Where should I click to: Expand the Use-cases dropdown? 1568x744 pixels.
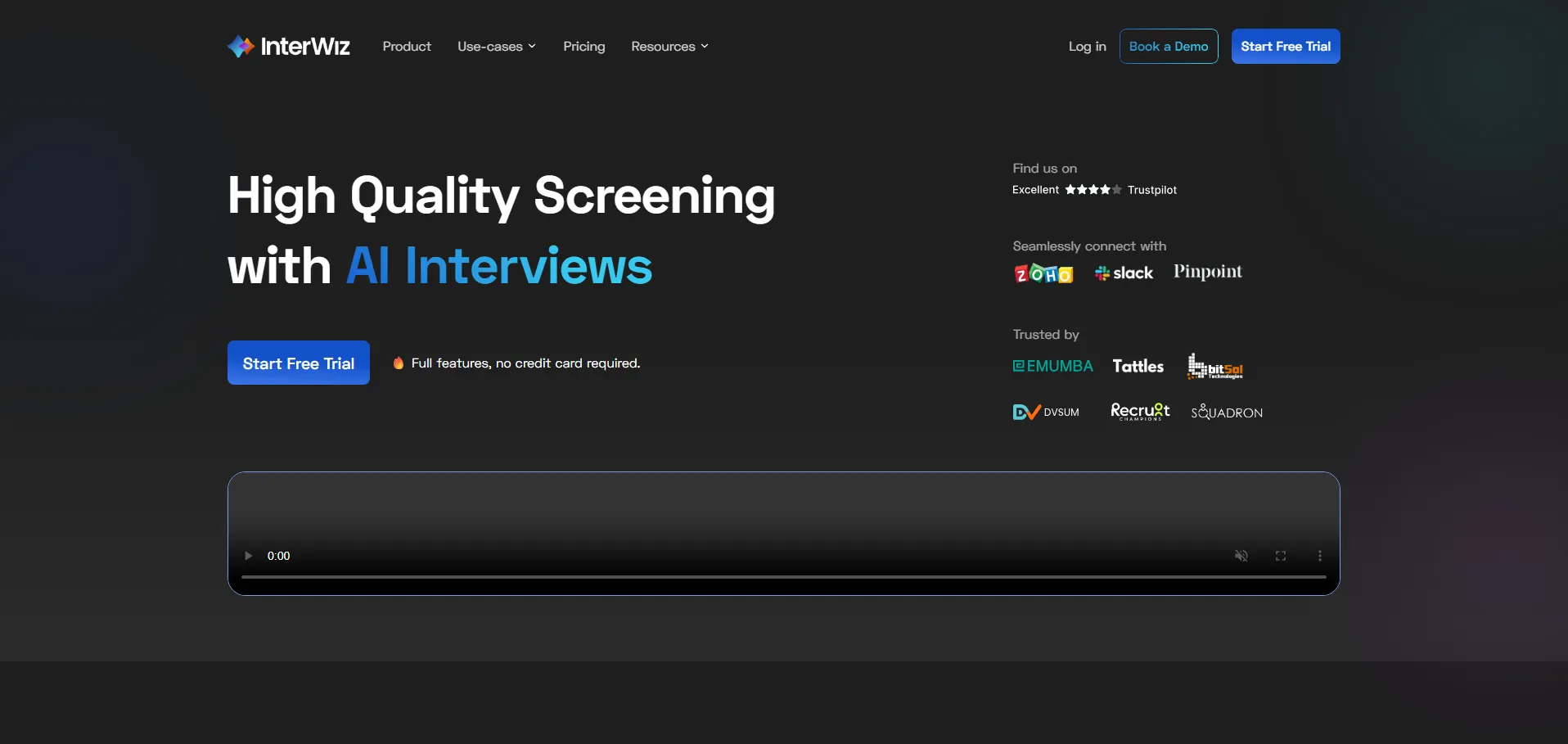point(496,47)
